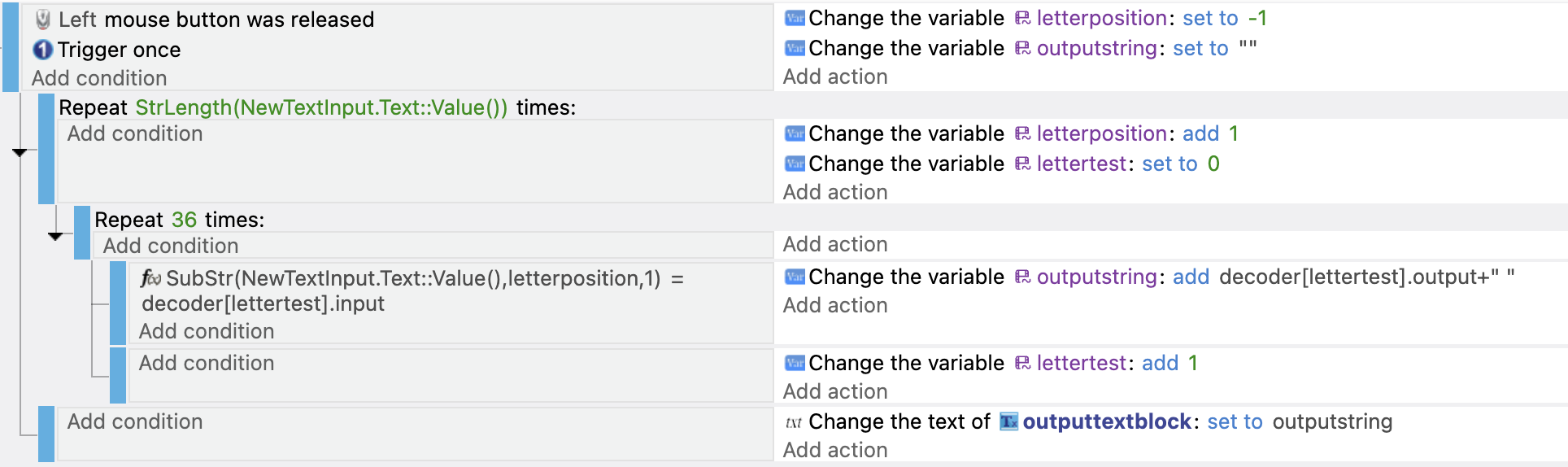This screenshot has width=1568, height=467.
Task: Click the fx expression icon before SubStr condition
Action: pyautogui.click(x=150, y=278)
